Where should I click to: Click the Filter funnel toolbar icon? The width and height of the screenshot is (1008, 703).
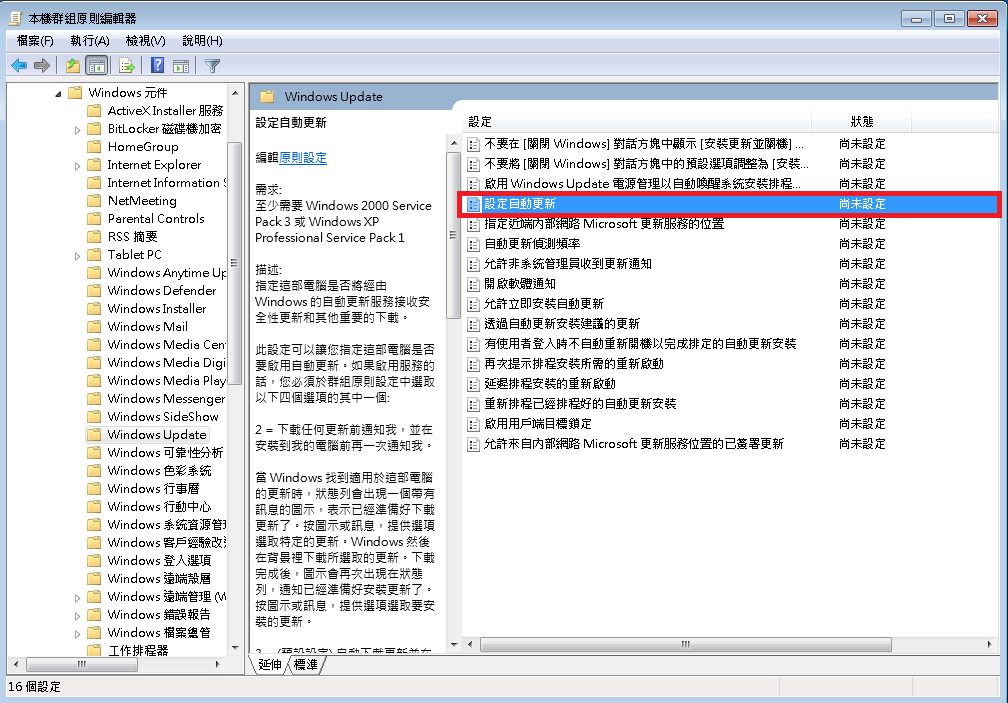[213, 66]
